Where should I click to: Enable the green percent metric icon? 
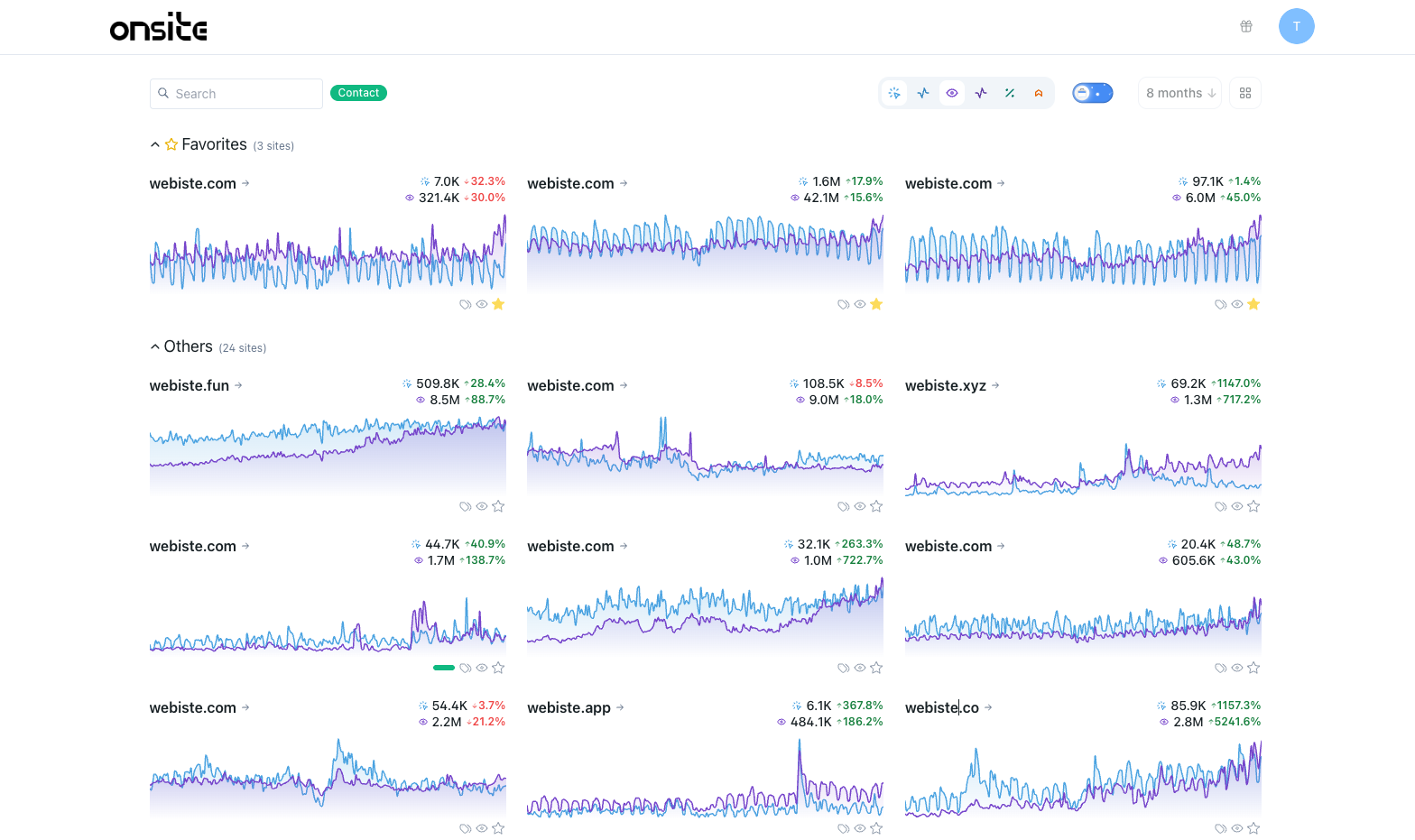1010,93
